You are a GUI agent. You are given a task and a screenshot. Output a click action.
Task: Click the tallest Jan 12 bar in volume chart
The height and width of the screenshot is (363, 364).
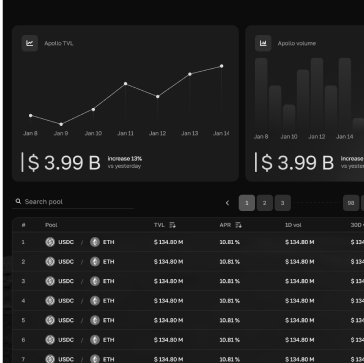point(317,94)
